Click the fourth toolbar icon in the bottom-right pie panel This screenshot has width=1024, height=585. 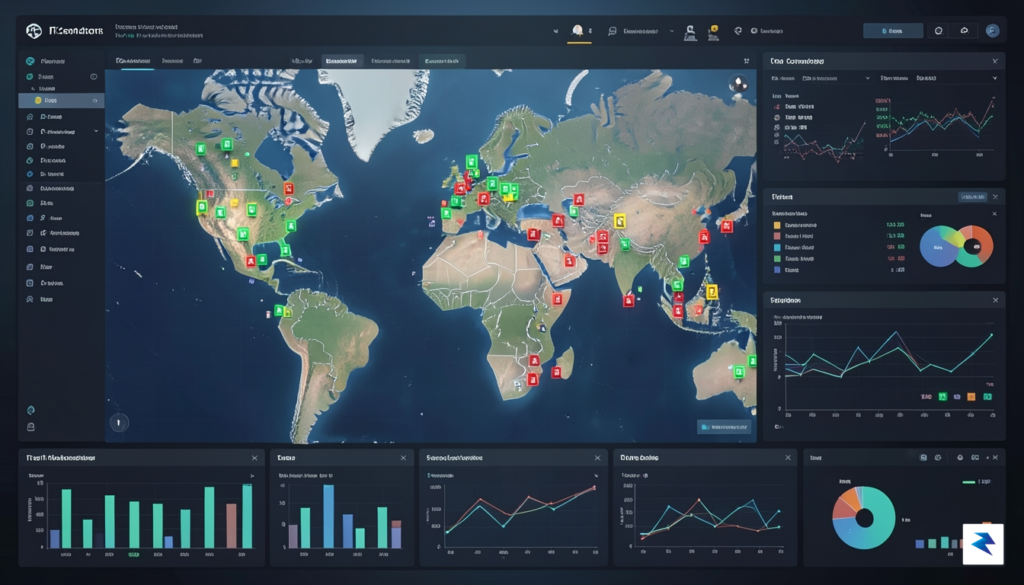(975, 458)
